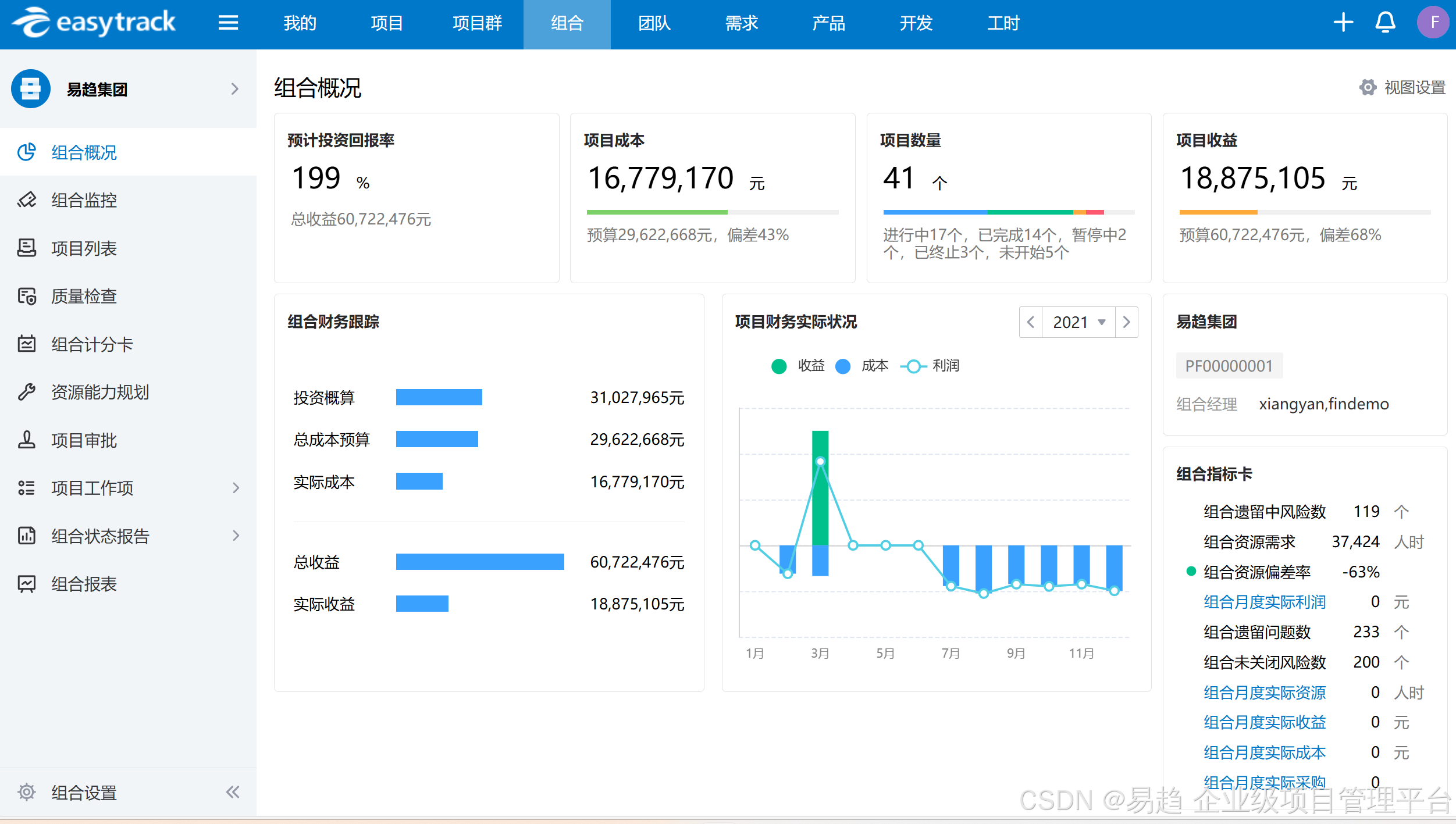Switch to 项目群 top tab

[x=477, y=23]
